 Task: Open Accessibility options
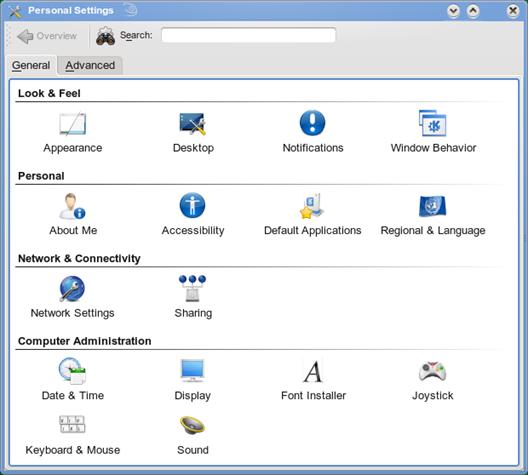pos(192,205)
